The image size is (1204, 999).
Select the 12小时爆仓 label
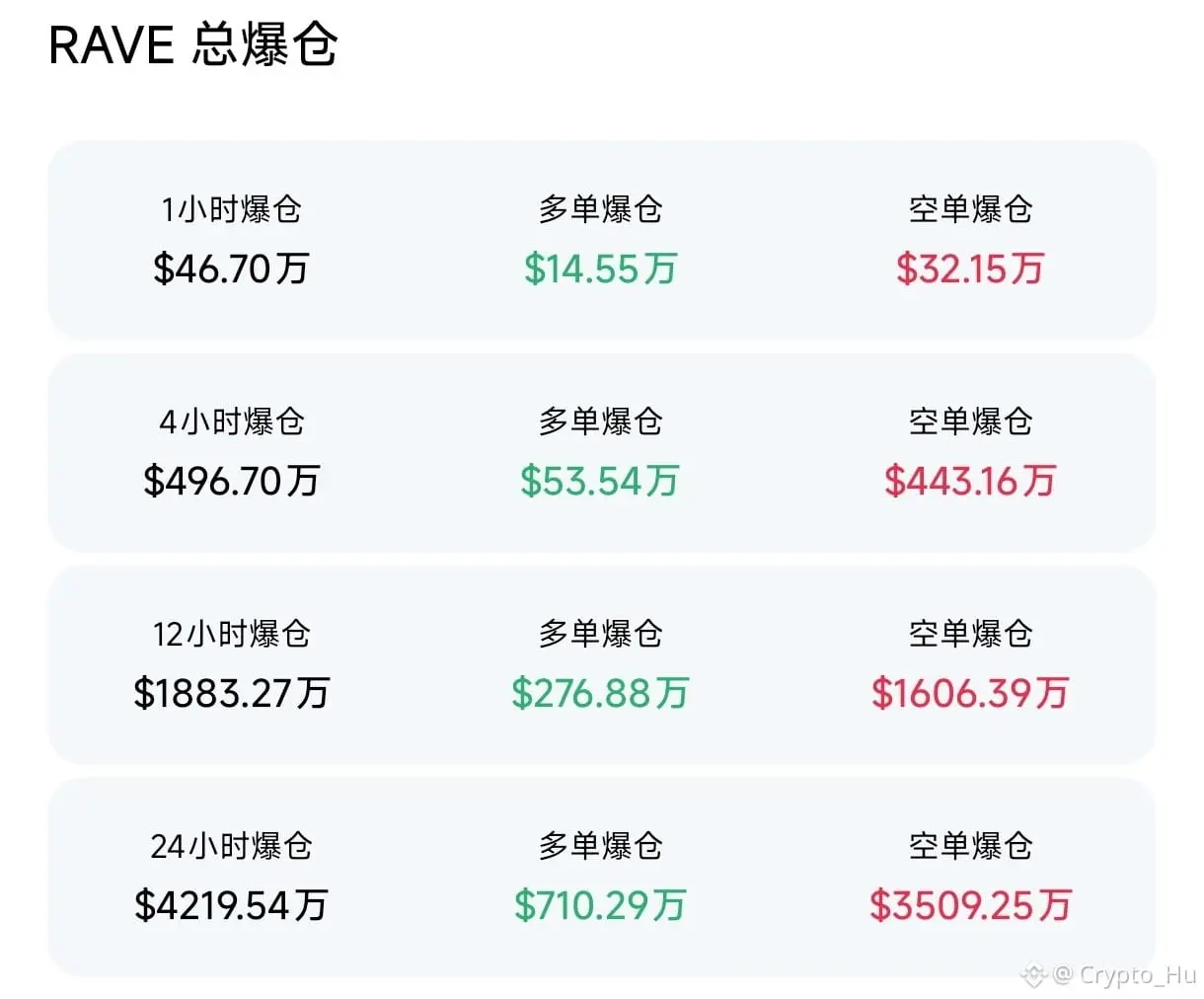coord(231,634)
